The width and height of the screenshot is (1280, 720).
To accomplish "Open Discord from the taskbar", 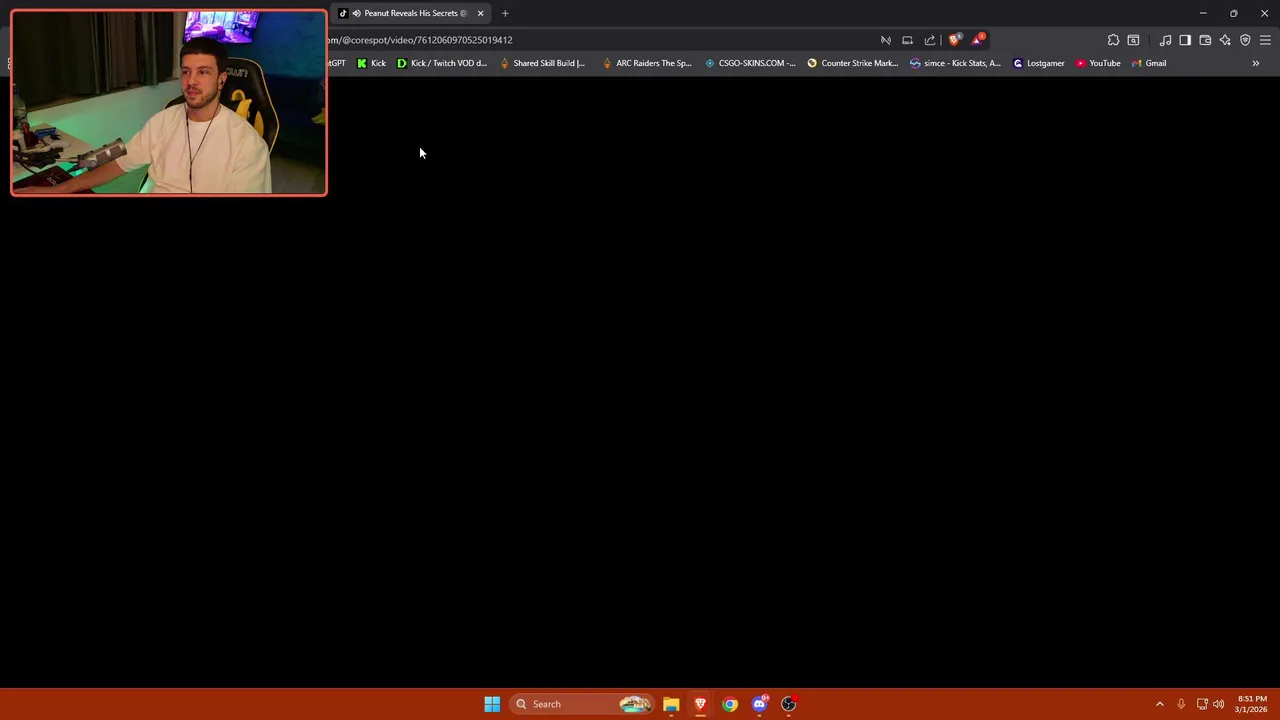I will coord(759,704).
